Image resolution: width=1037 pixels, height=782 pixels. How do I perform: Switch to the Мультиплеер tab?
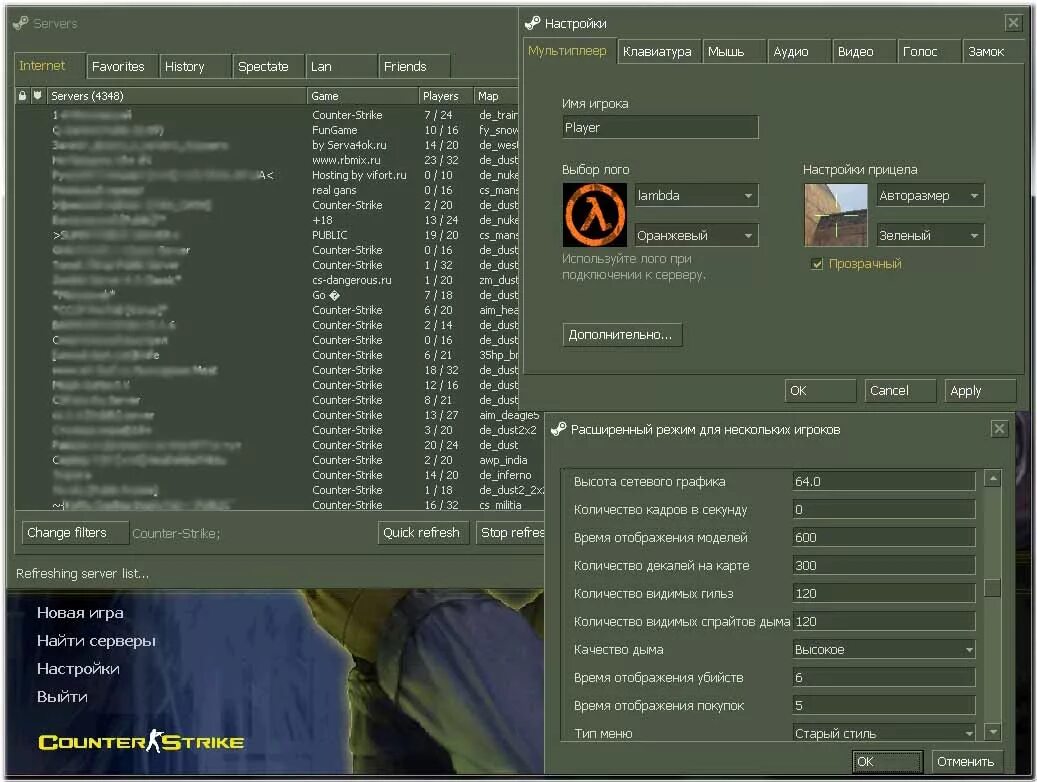tap(567, 51)
